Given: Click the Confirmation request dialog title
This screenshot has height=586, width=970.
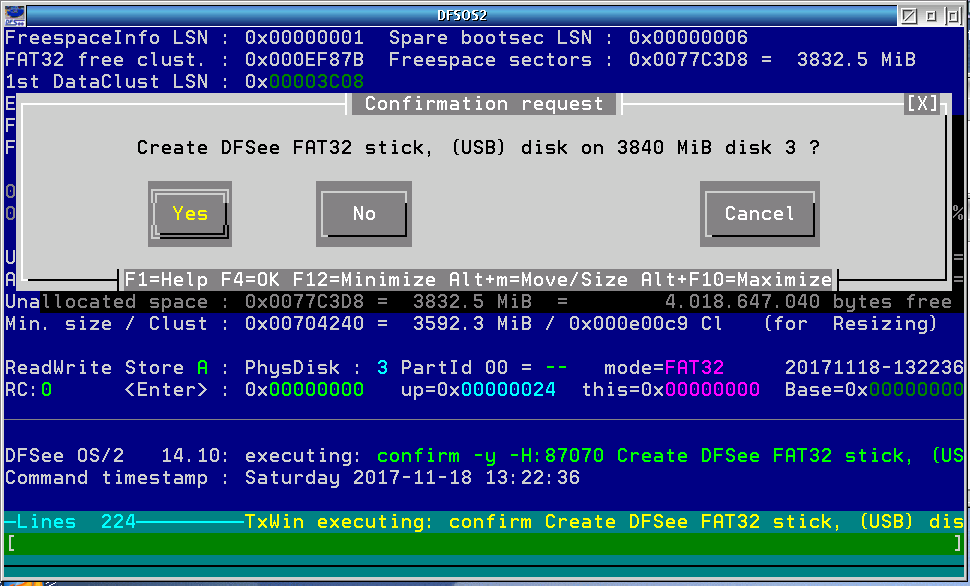Looking at the screenshot, I should (x=484, y=103).
